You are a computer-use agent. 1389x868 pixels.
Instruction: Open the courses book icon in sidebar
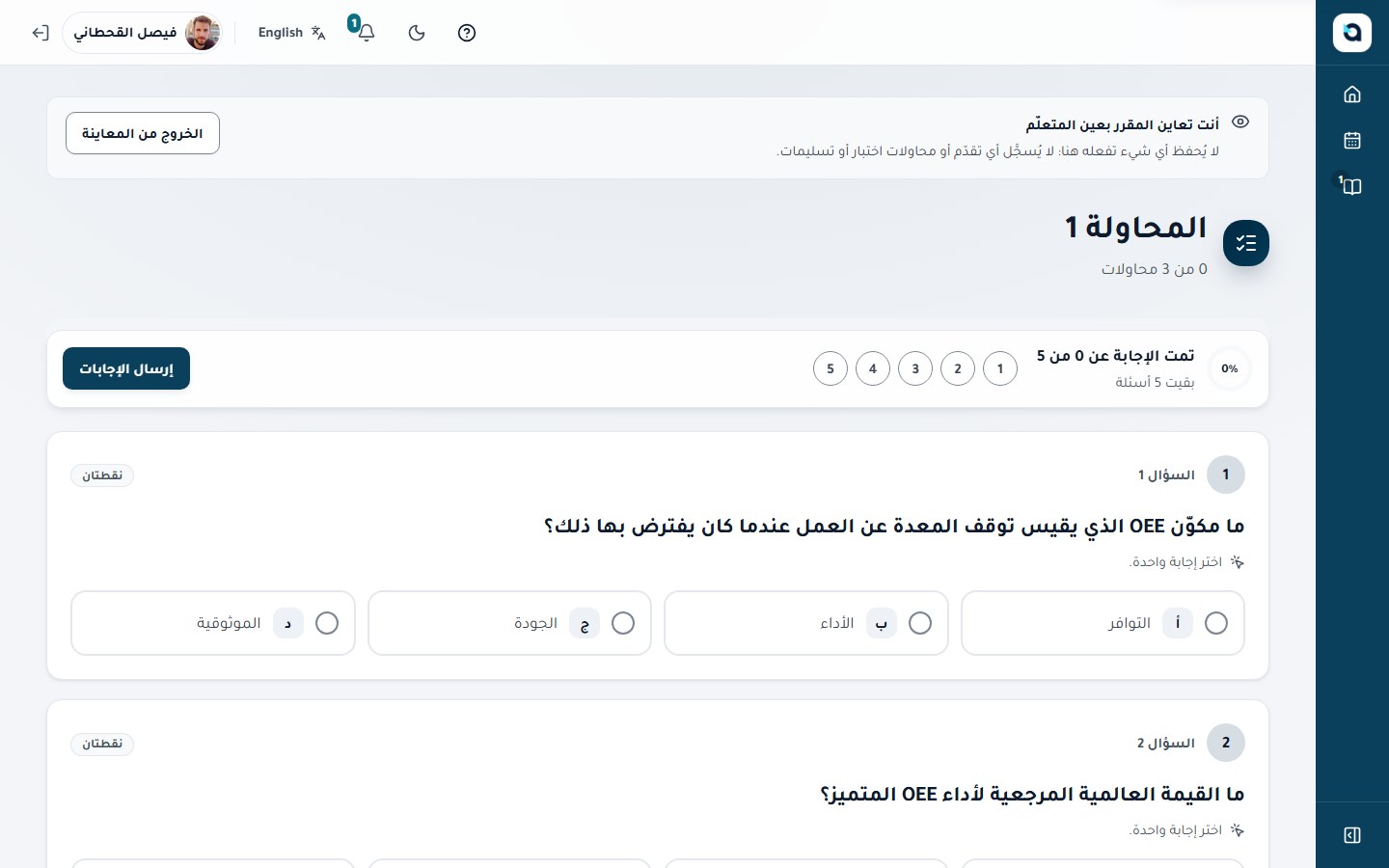pyautogui.click(x=1352, y=186)
